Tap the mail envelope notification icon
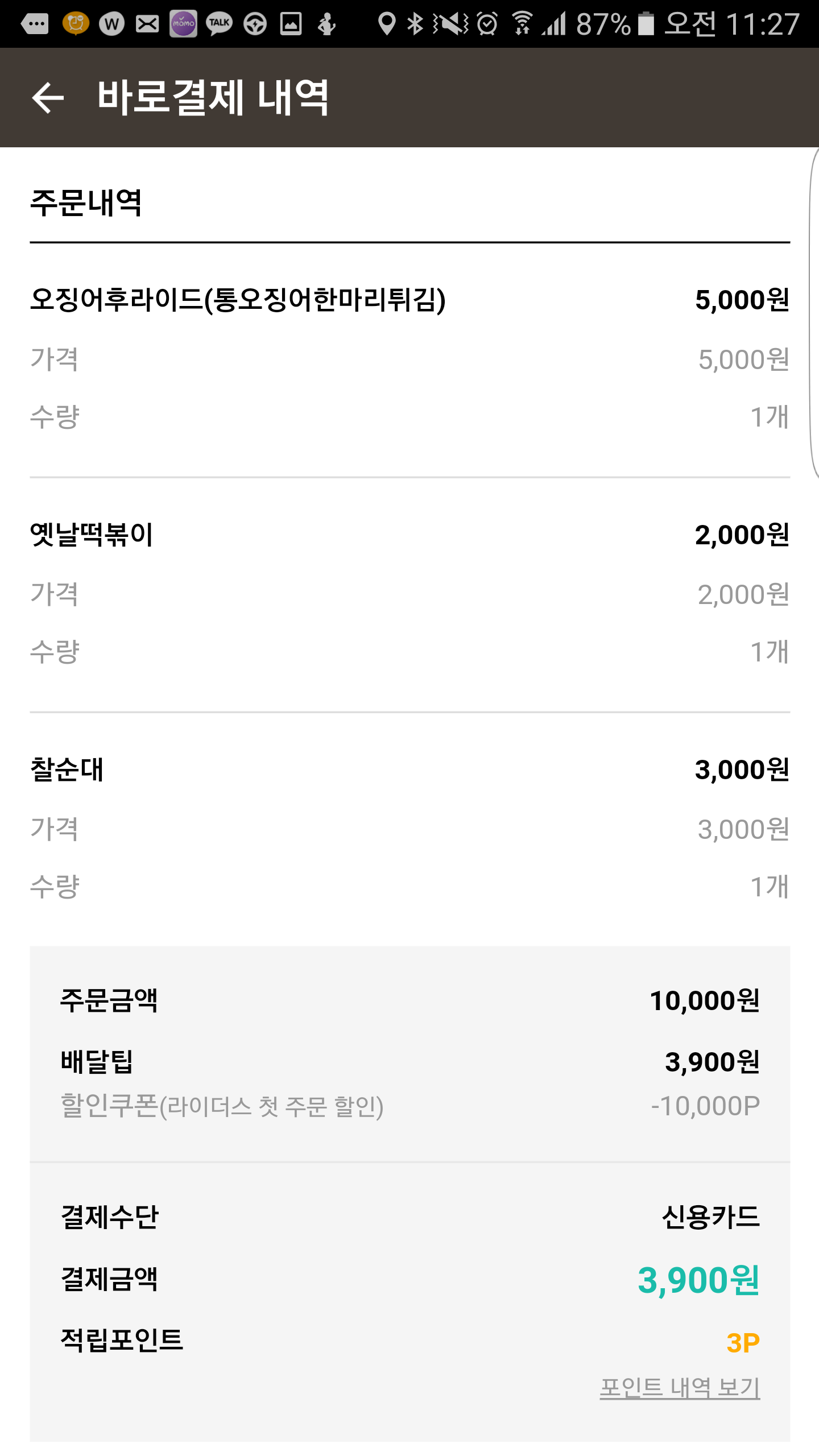This screenshot has height=1456, width=819. (x=147, y=24)
